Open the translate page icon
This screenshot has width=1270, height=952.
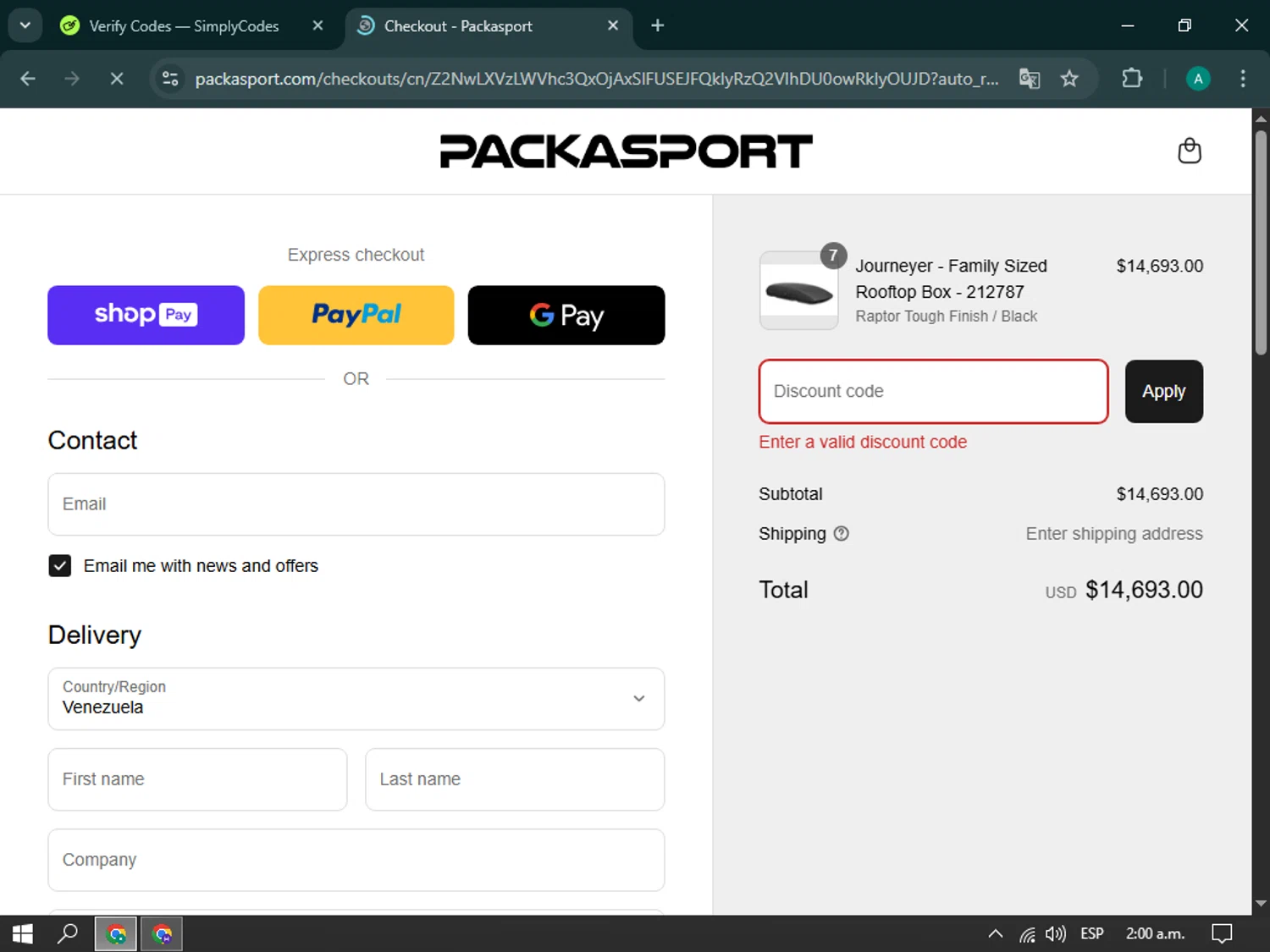tap(1030, 79)
